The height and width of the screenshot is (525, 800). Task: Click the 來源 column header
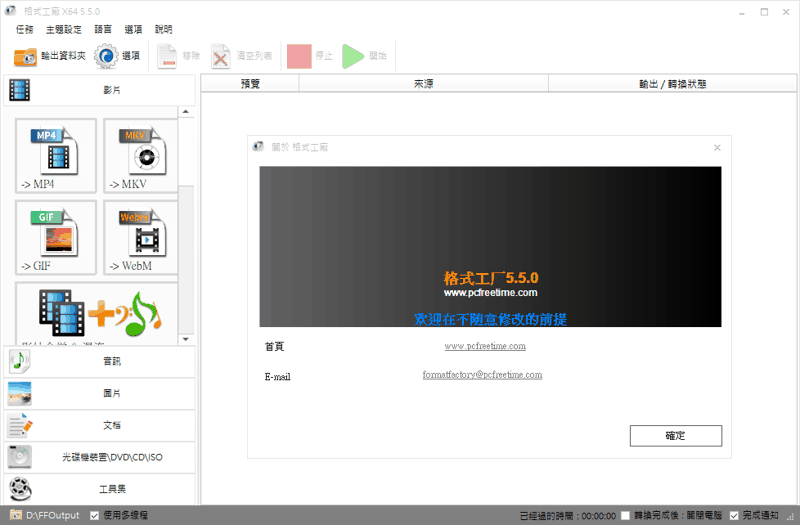[x=423, y=84]
